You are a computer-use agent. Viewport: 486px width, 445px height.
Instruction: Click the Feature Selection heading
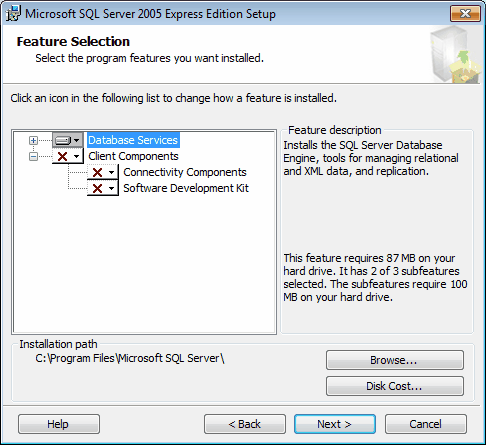pos(73,42)
